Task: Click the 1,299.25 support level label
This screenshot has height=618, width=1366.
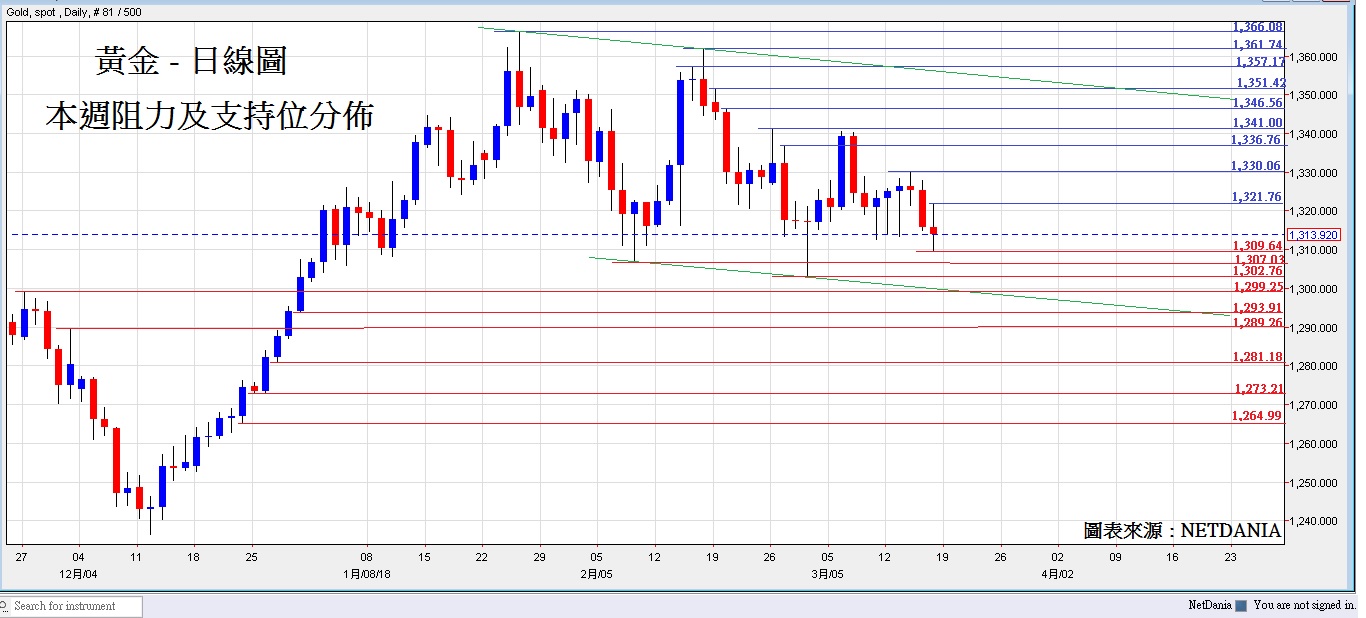Action: (x=1257, y=286)
